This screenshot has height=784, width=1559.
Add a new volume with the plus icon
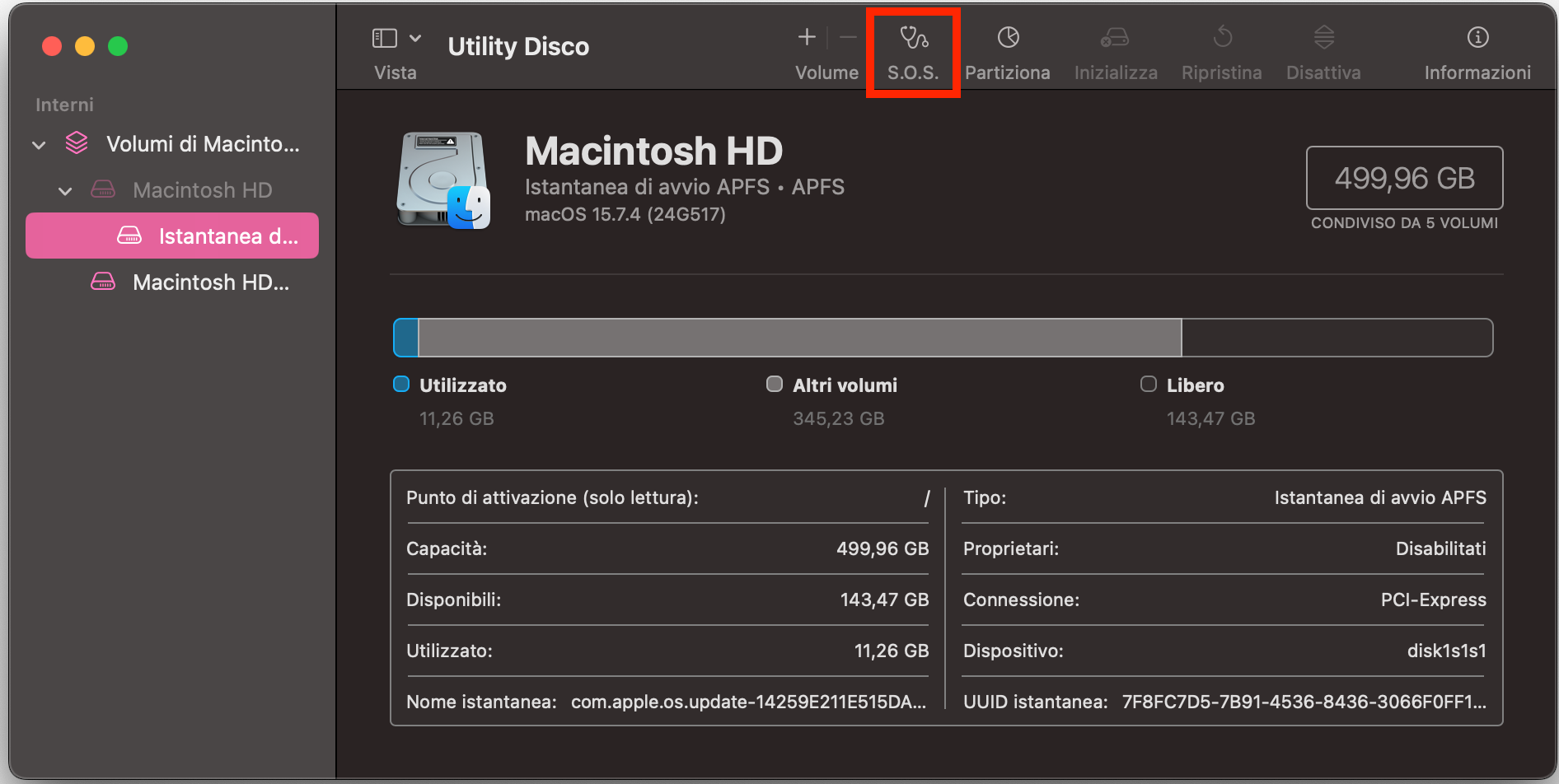tap(806, 36)
